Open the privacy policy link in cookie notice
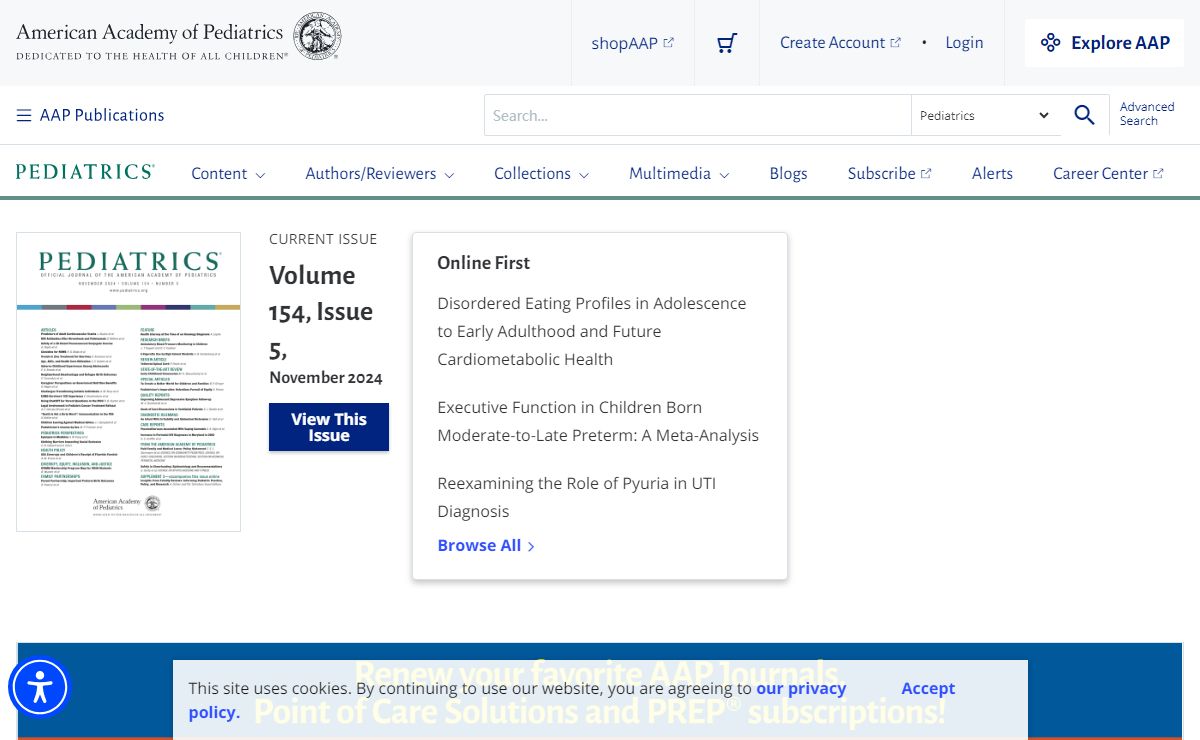Image resolution: width=1200 pixels, height=740 pixels. (517, 700)
